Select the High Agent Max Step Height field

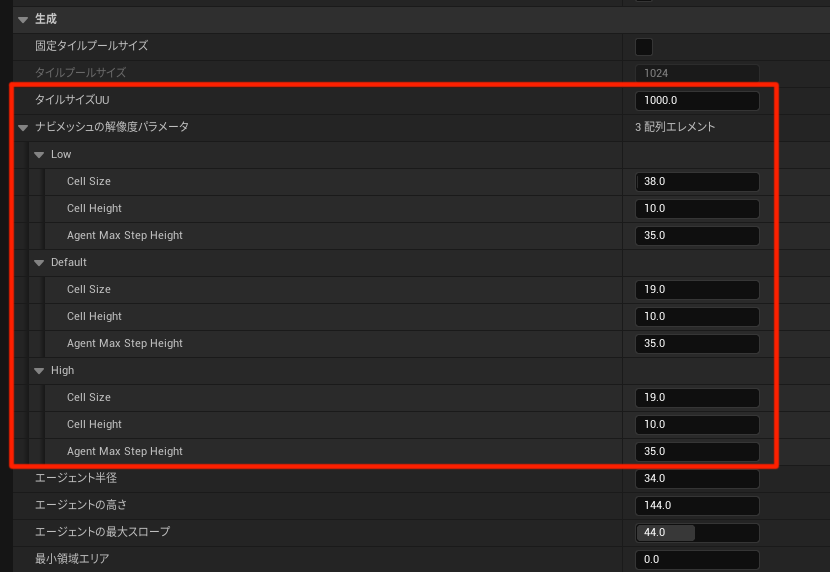click(696, 451)
